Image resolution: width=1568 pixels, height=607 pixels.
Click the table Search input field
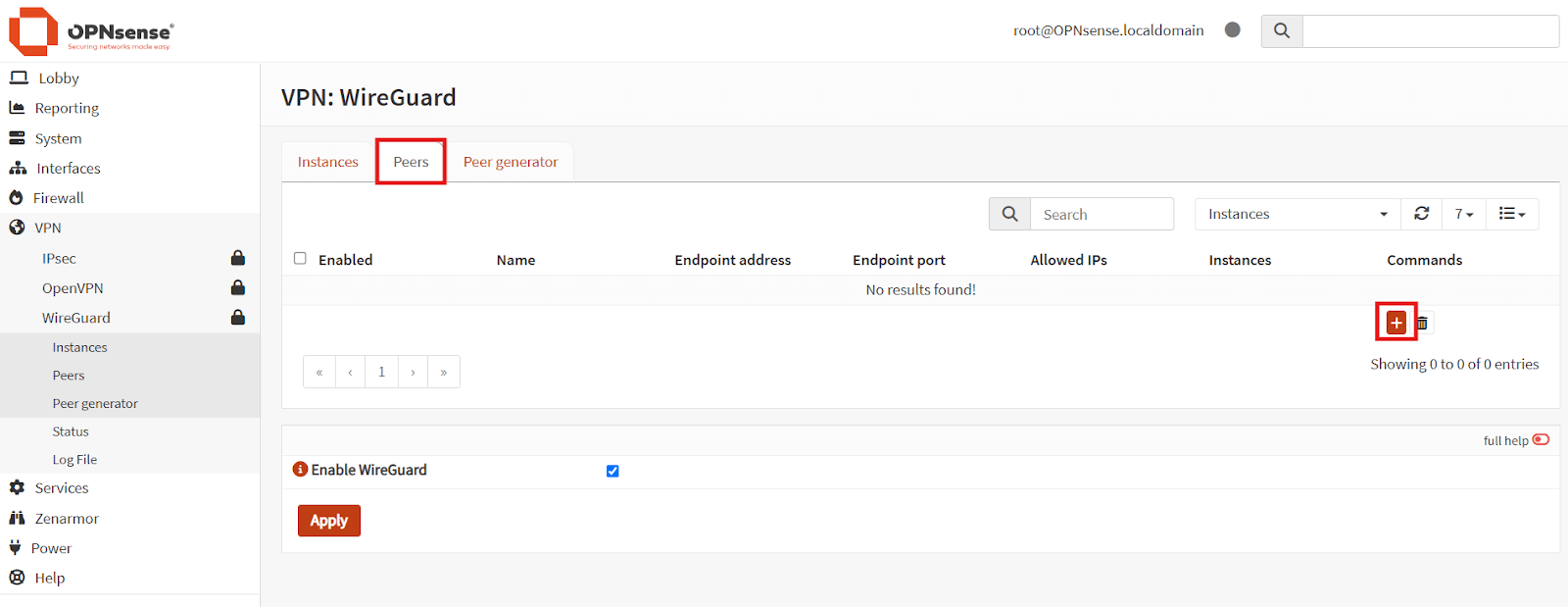tap(1101, 215)
